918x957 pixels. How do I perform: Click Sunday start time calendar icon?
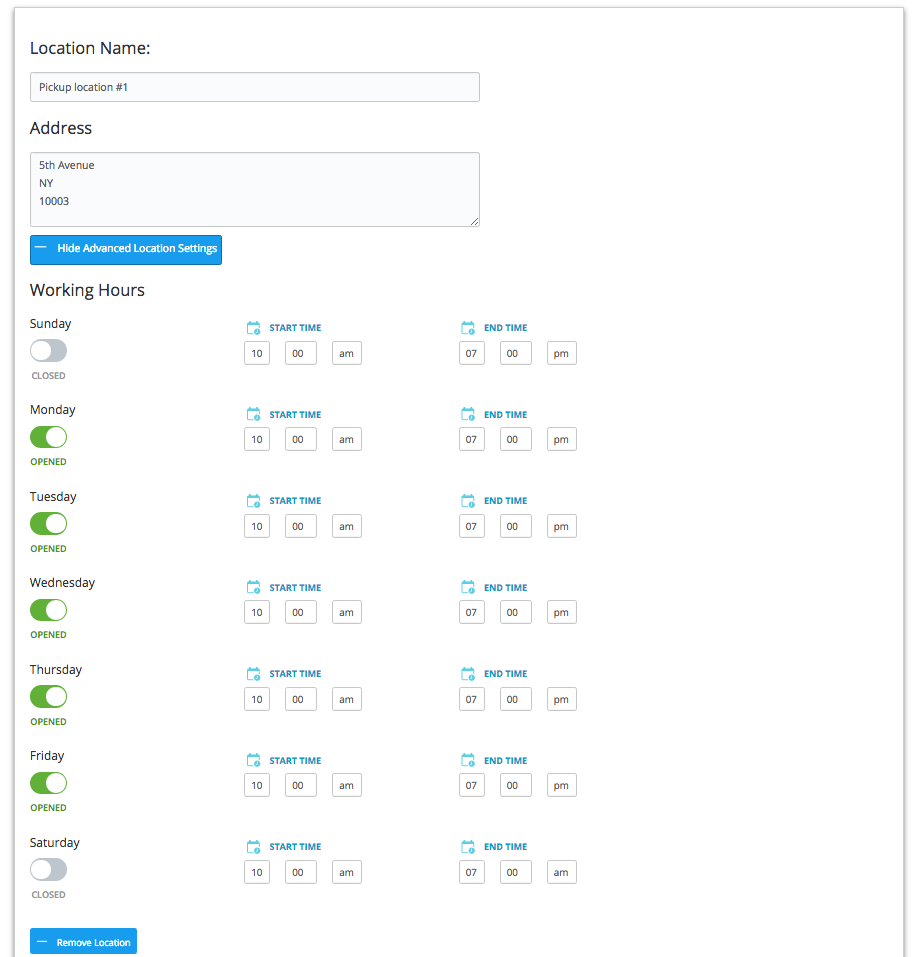253,328
